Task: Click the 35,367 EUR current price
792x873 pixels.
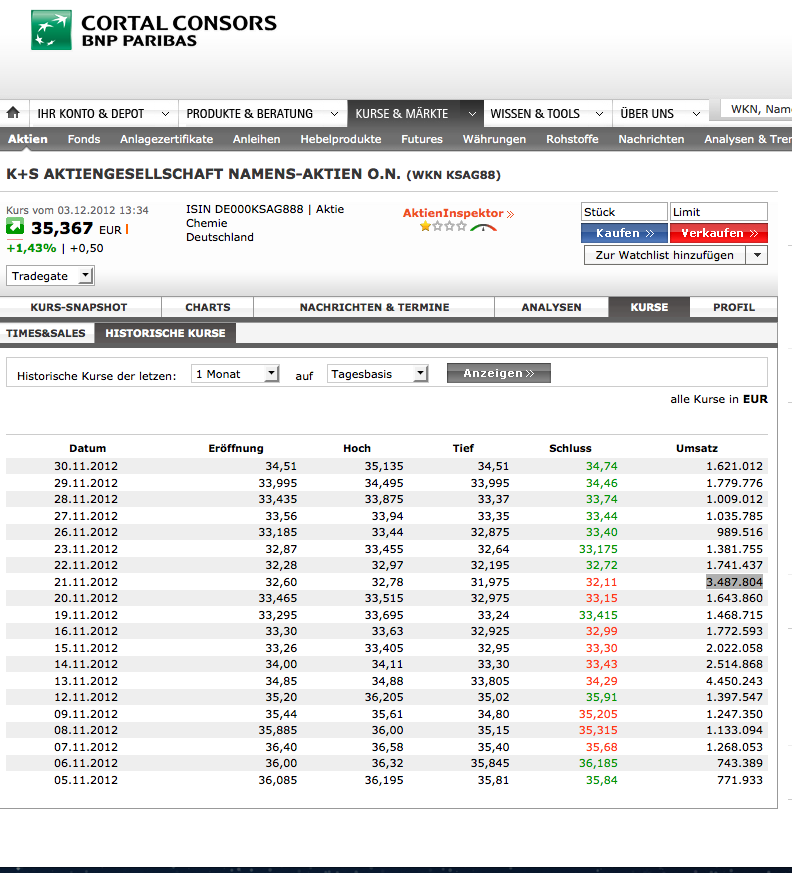Action: [76, 228]
